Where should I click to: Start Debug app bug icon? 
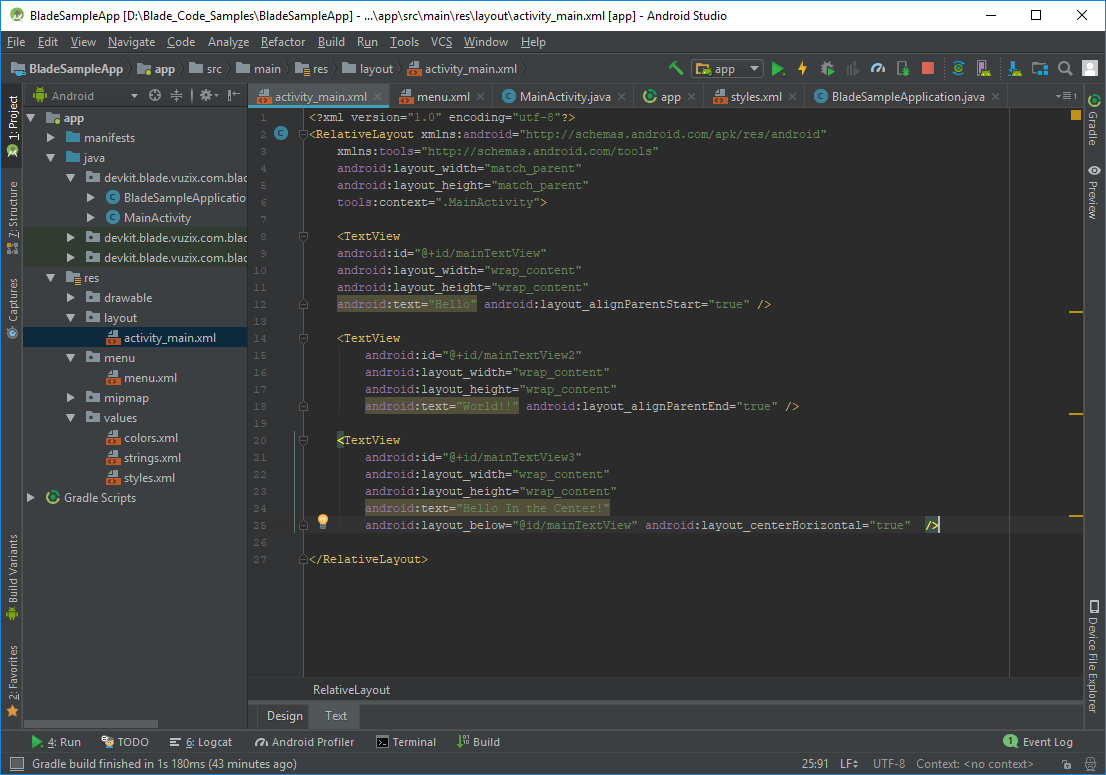tap(827, 68)
